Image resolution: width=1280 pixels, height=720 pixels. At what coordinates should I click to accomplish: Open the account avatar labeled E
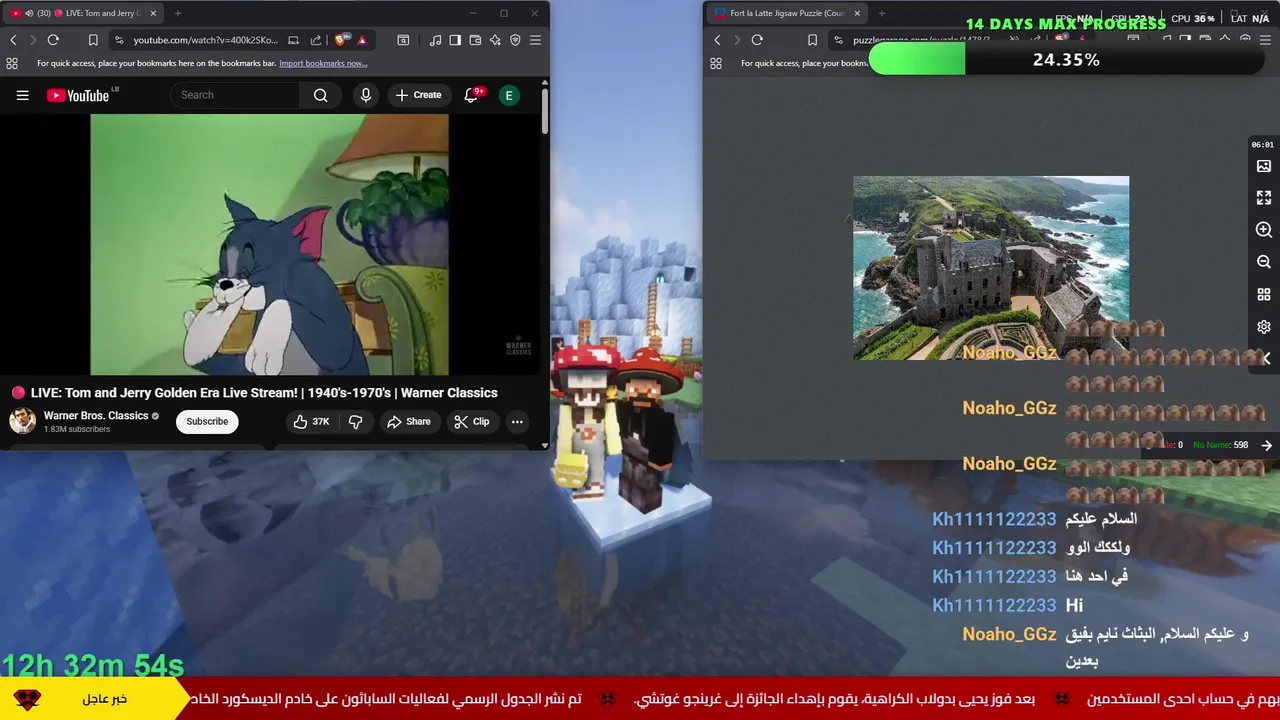tap(509, 95)
